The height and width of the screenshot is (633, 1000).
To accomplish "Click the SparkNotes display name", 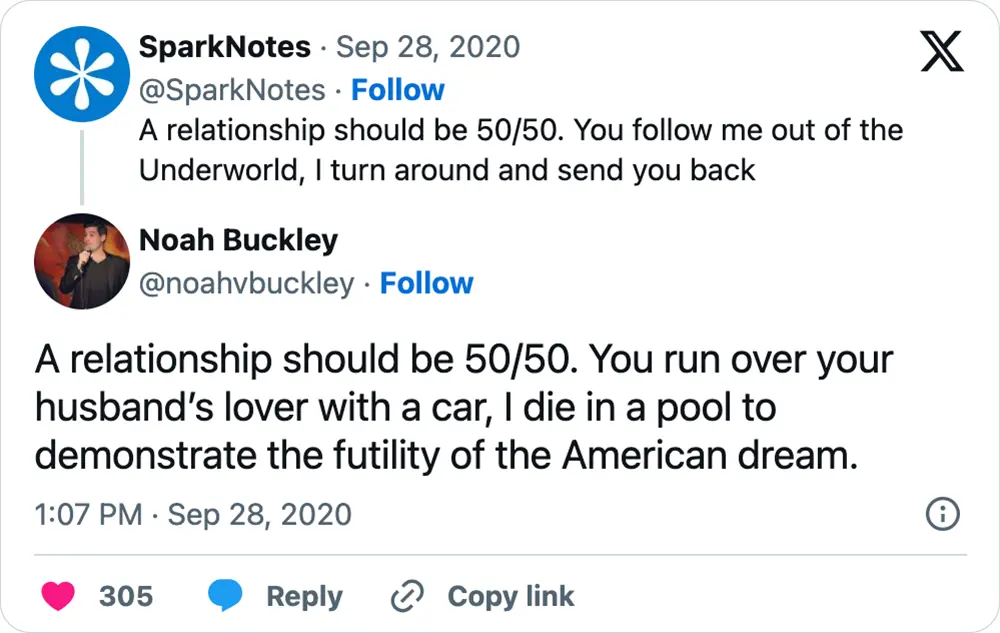I will [226, 46].
